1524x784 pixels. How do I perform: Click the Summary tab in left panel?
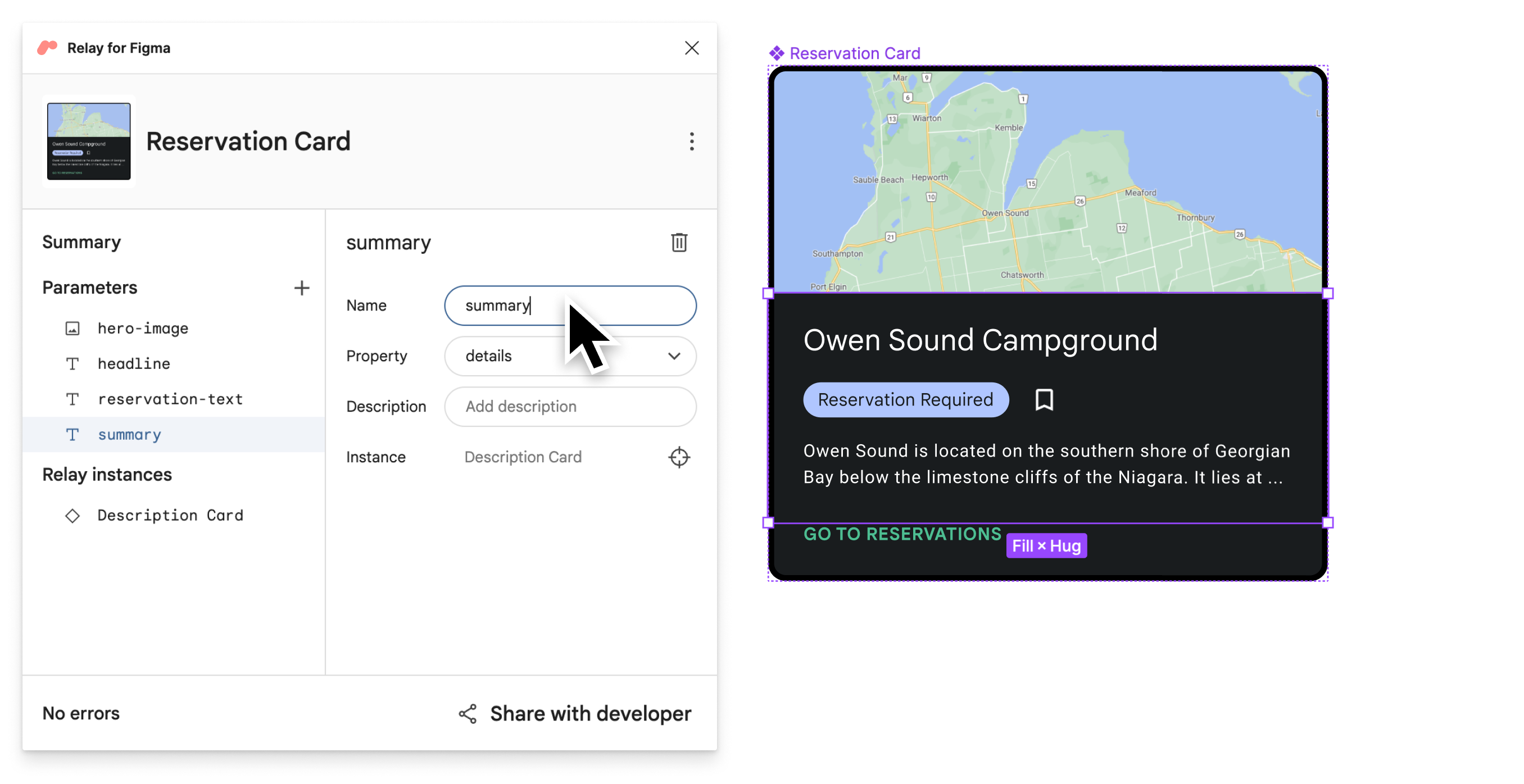(80, 241)
